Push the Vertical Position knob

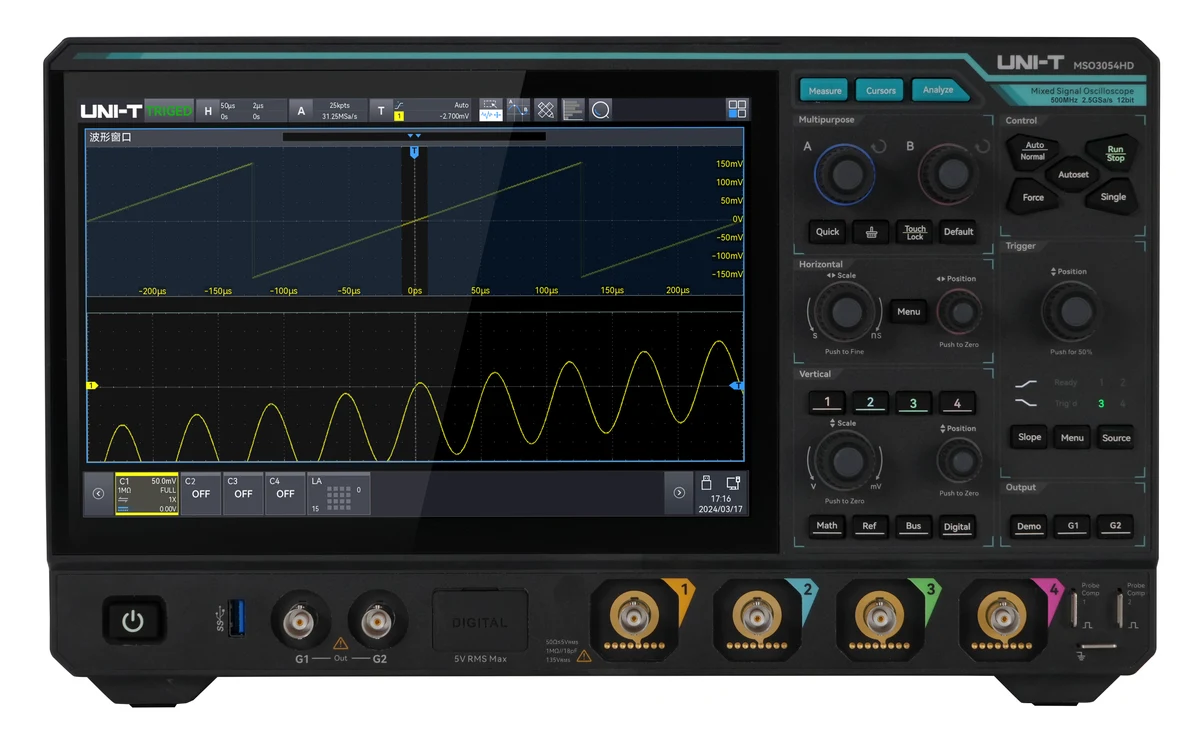(960, 461)
